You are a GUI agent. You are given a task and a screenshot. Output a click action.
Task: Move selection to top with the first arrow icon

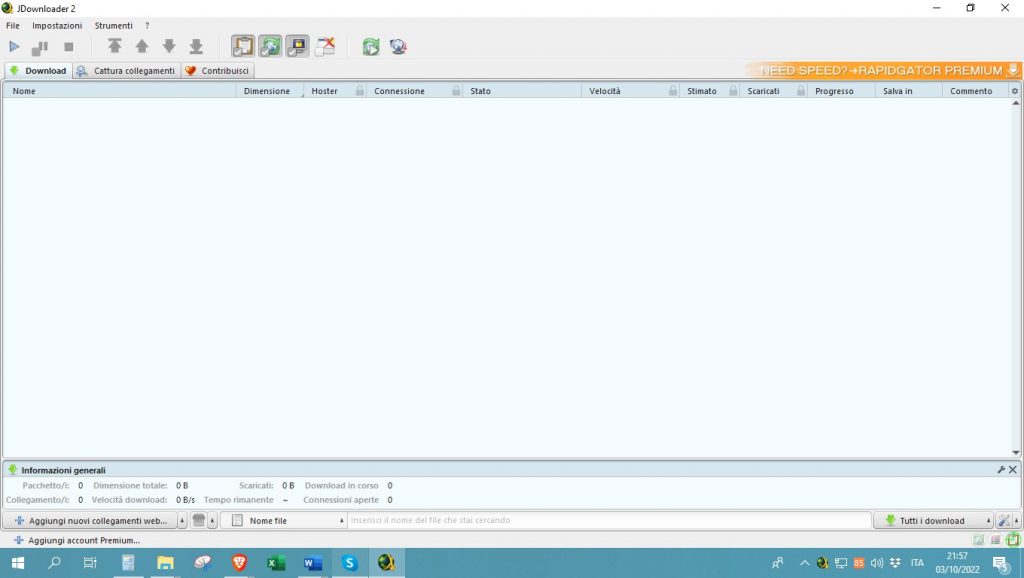(115, 47)
